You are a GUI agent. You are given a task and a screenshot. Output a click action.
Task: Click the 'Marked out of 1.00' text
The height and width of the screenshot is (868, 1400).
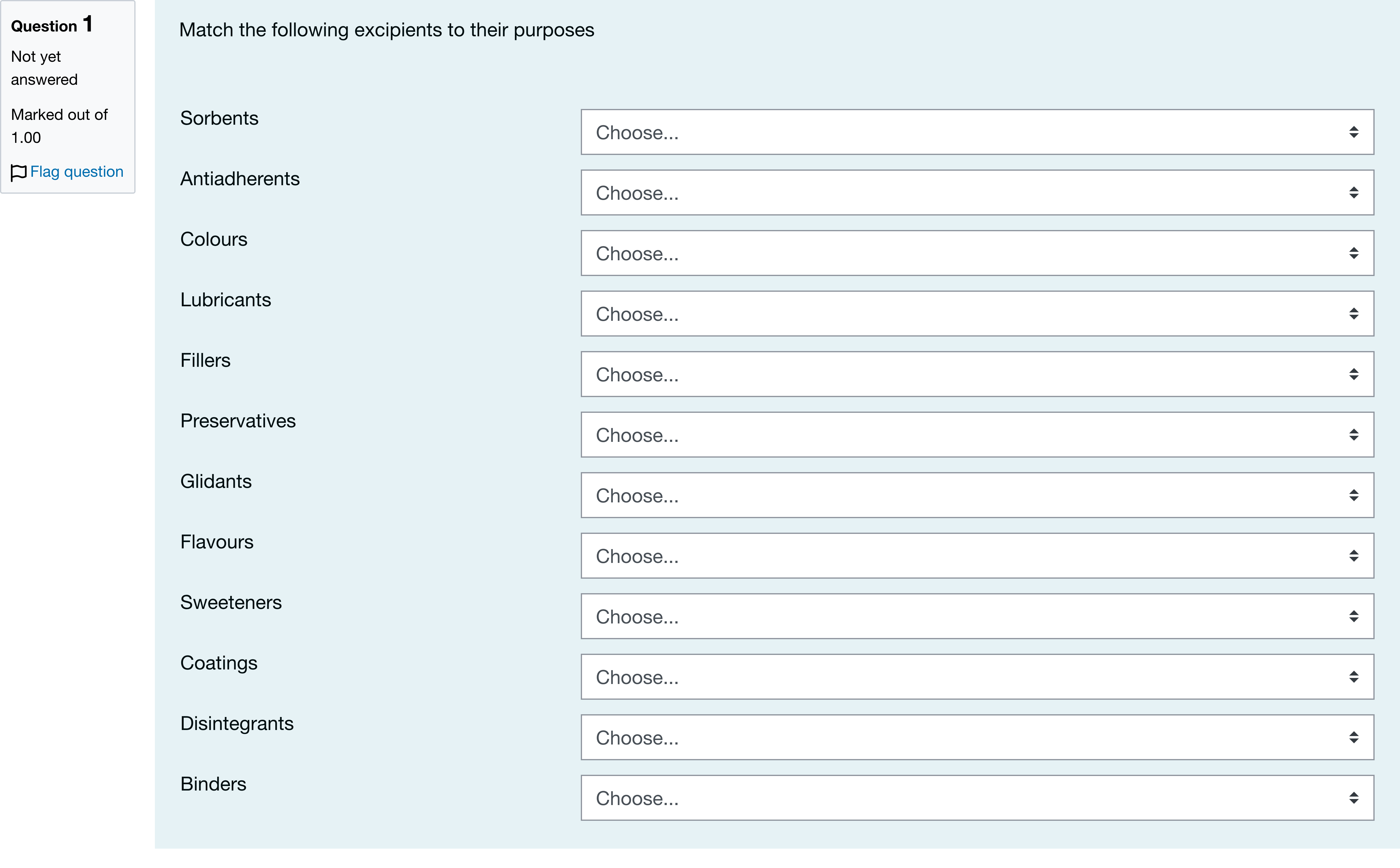coord(59,126)
